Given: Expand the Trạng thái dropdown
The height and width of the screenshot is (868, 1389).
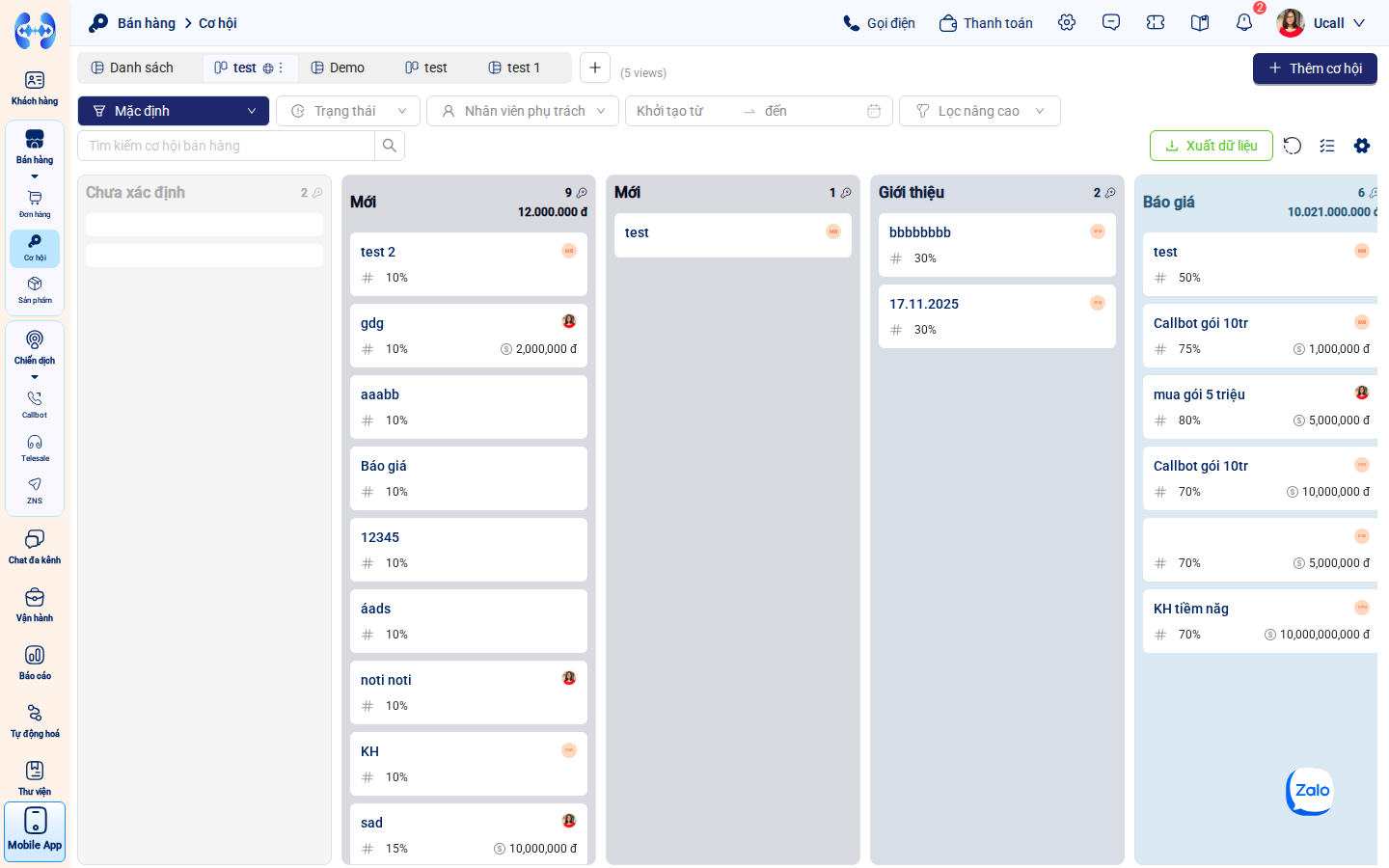Looking at the screenshot, I should (x=348, y=111).
